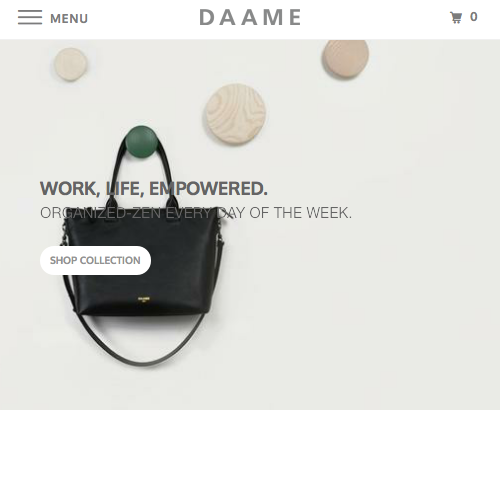
Task: Click the "WORK, LIFE, EMPOWERED." headline
Action: (154, 189)
